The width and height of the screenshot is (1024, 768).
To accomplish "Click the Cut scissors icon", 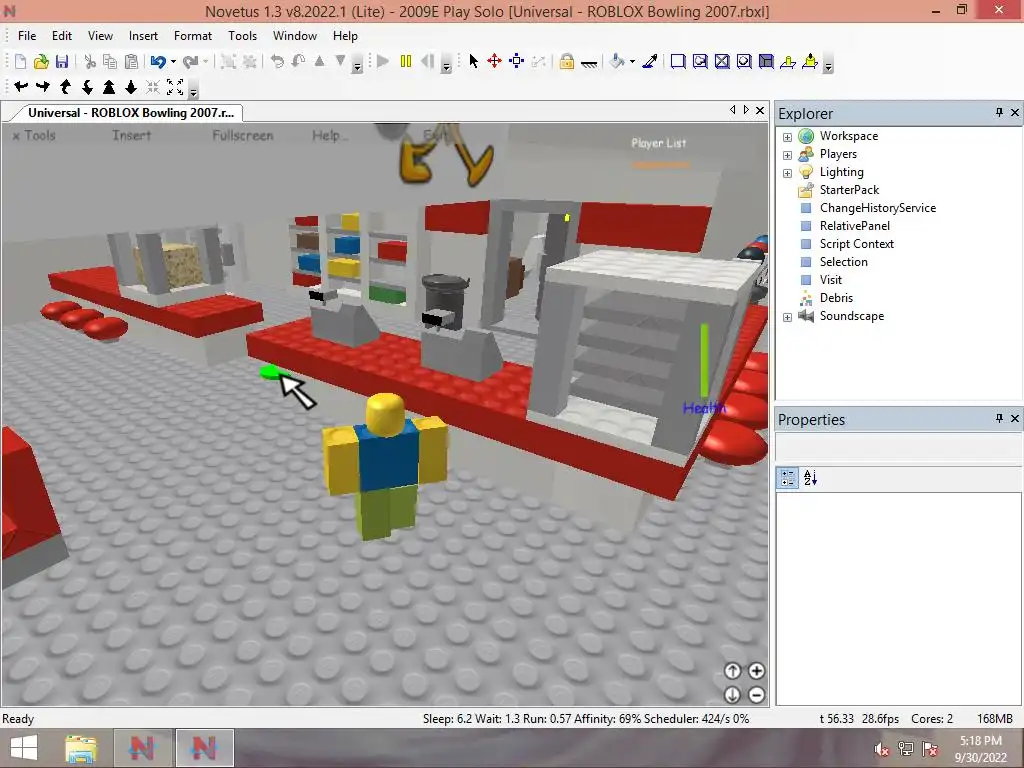I will point(90,62).
